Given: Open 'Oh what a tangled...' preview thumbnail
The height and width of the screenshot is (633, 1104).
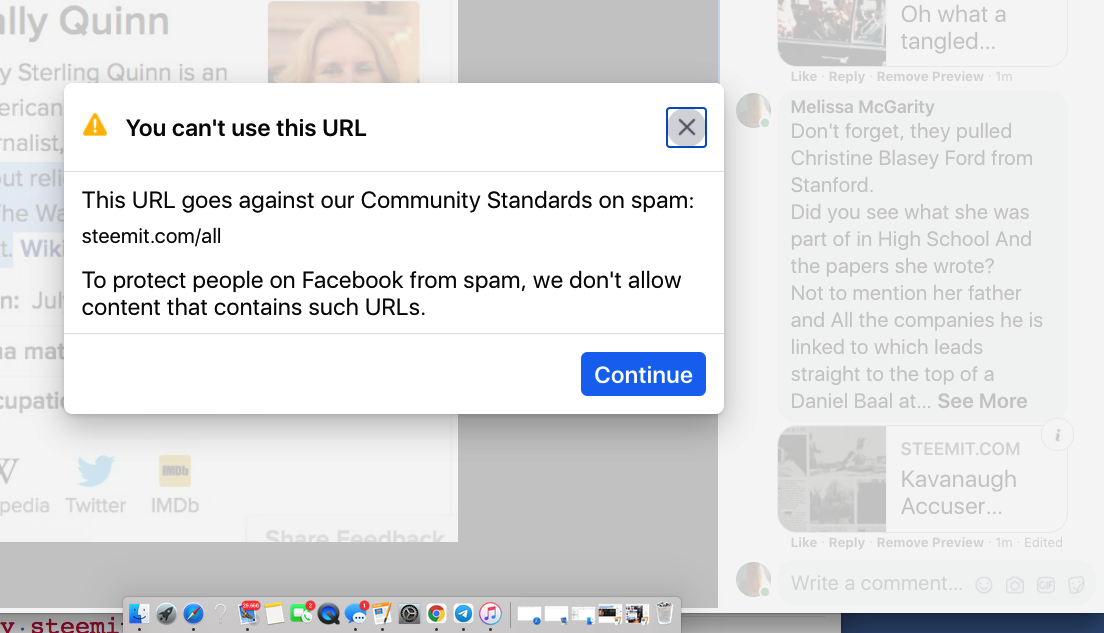Looking at the screenshot, I should [832, 32].
